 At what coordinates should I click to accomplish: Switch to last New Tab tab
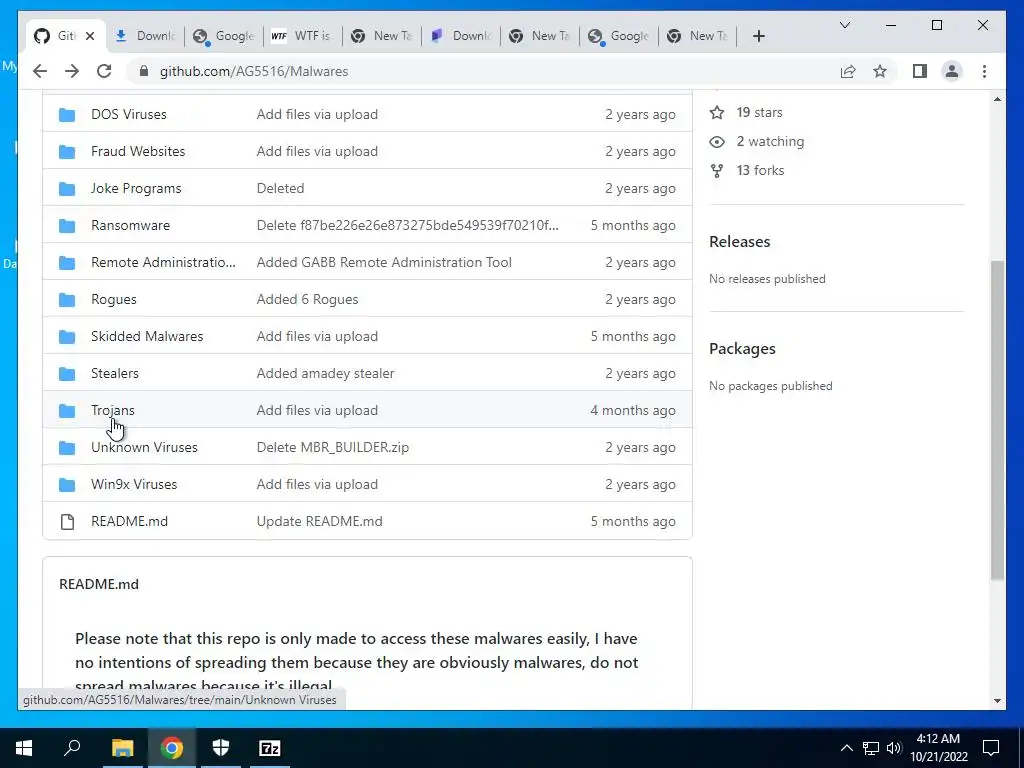tap(697, 36)
